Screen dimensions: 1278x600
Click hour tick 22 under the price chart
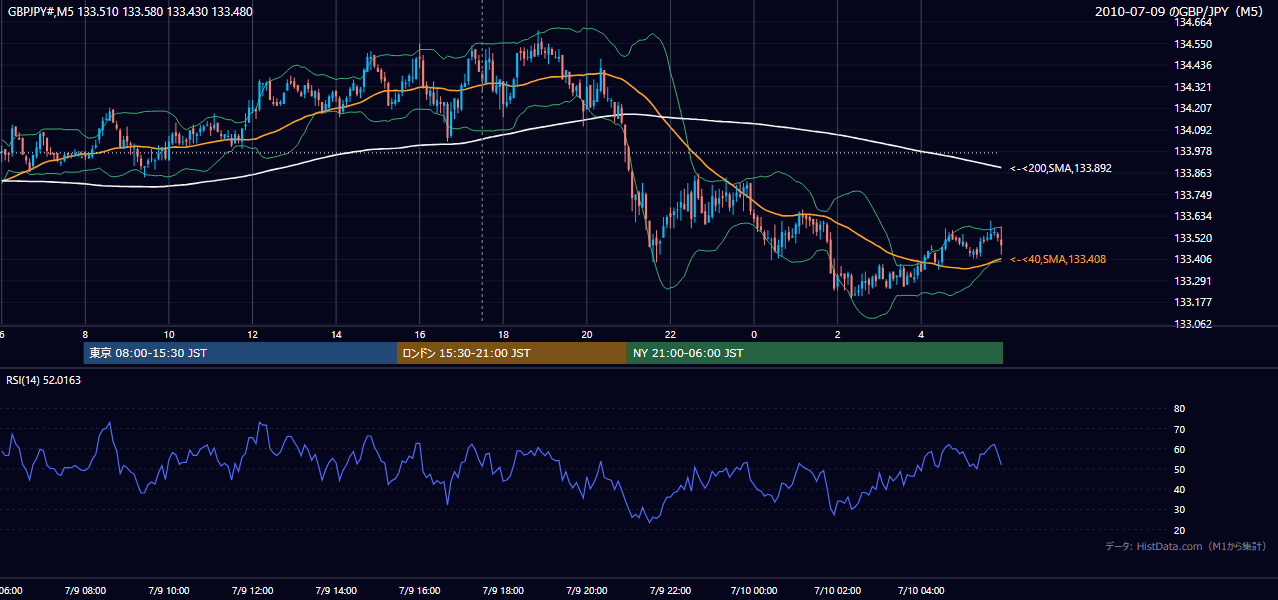click(670, 334)
